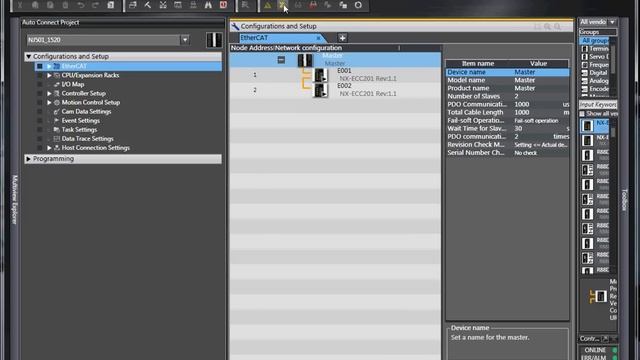Open Cam Data Settings in tree
640x360 pixels.
coord(86,111)
